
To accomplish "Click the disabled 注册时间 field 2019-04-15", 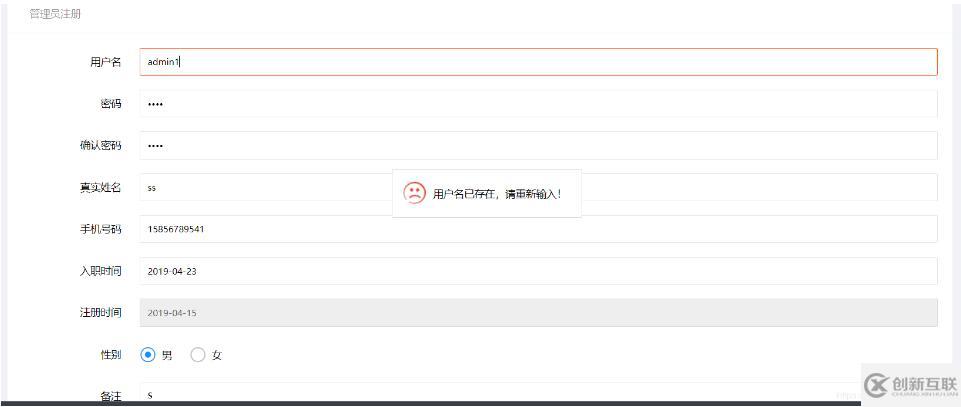I will click(538, 313).
